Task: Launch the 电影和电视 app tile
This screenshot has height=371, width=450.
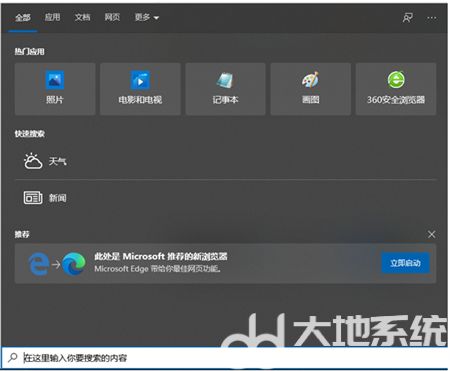Action: [140, 89]
